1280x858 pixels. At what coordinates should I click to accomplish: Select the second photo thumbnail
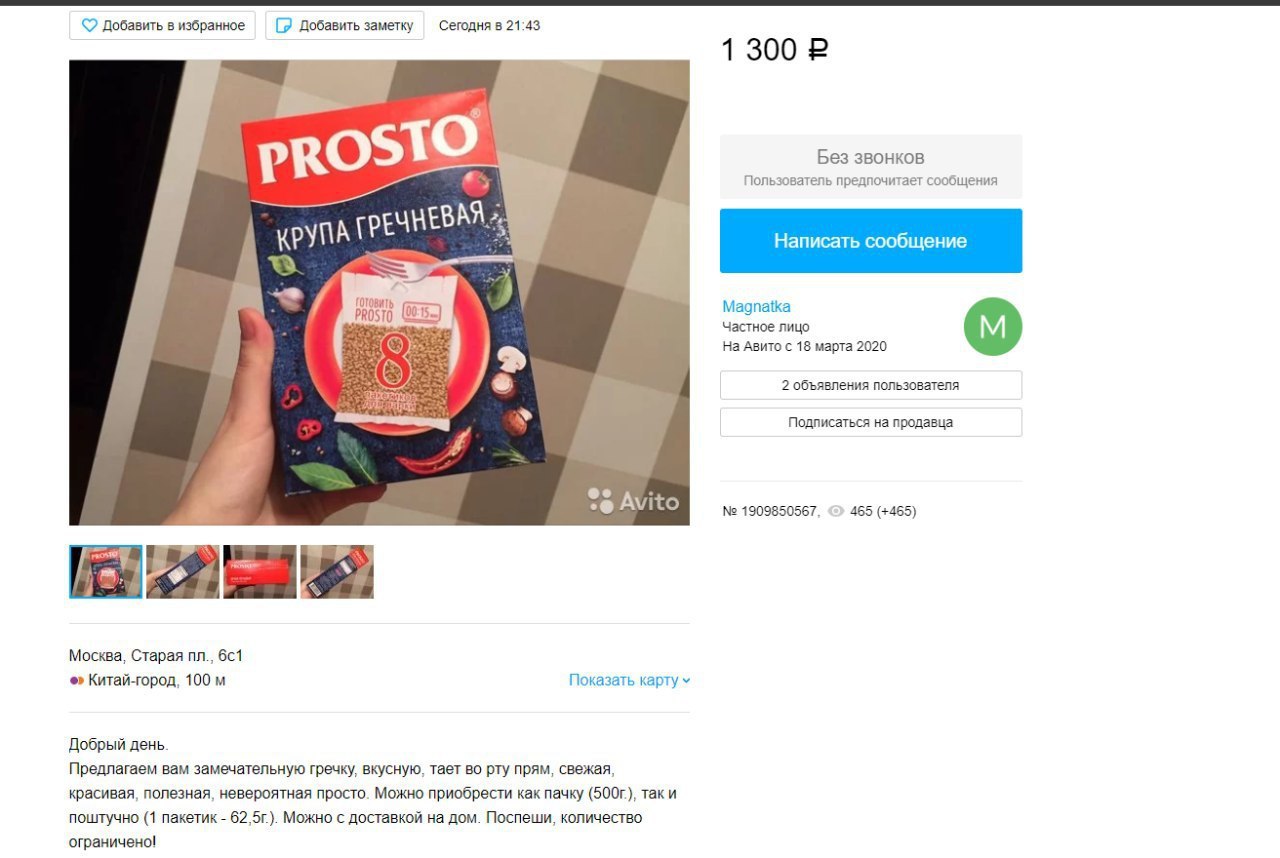[183, 572]
